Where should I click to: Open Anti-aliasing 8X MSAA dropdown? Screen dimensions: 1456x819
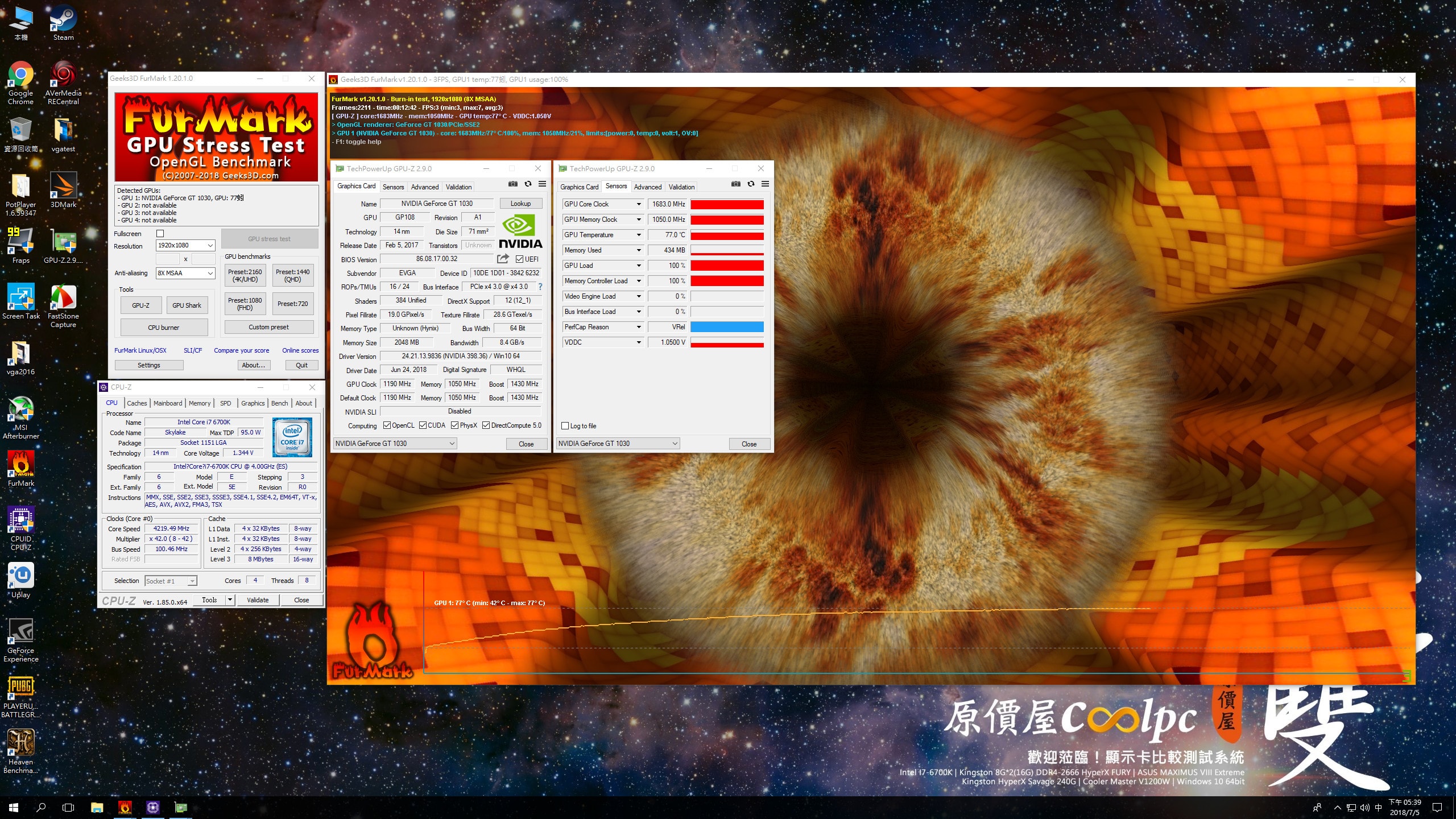186,274
